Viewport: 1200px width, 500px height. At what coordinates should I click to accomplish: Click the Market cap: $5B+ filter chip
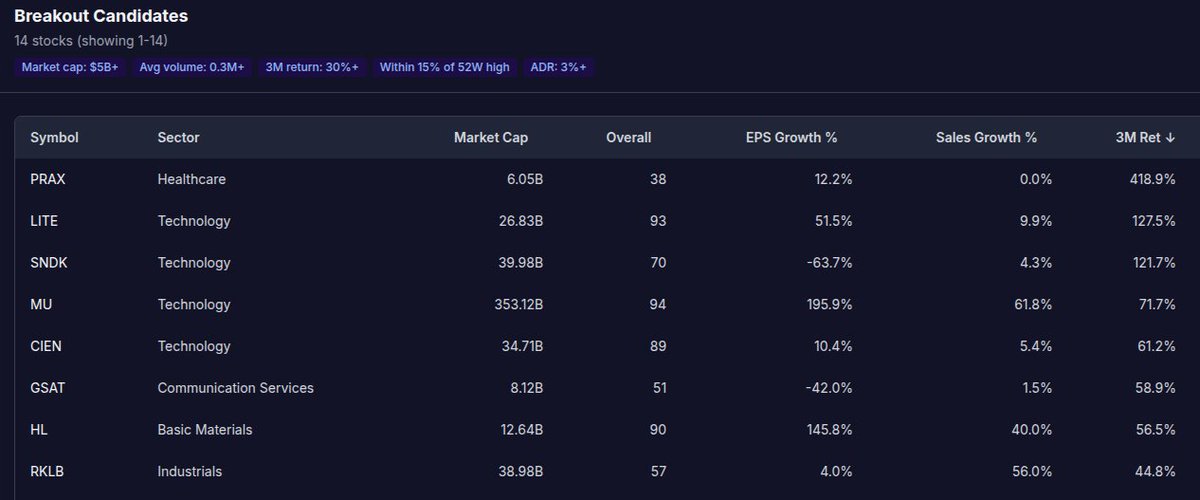70,67
